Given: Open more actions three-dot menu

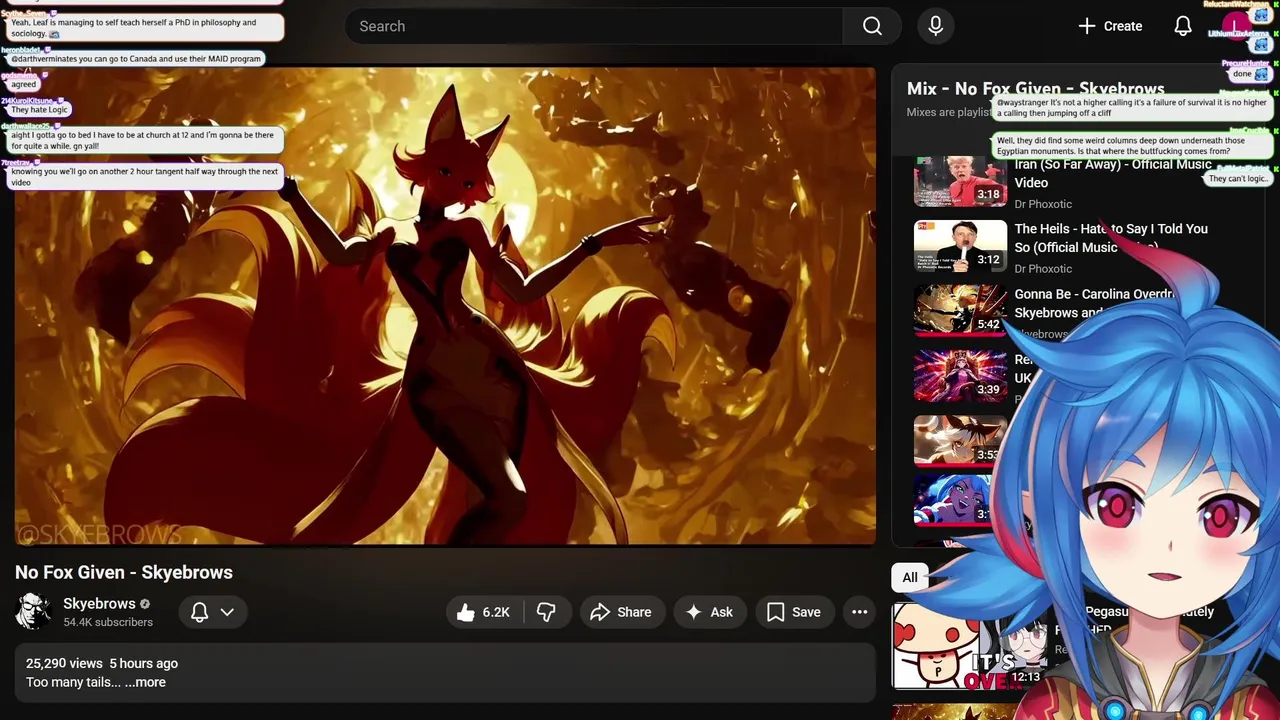Looking at the screenshot, I should pyautogui.click(x=859, y=612).
